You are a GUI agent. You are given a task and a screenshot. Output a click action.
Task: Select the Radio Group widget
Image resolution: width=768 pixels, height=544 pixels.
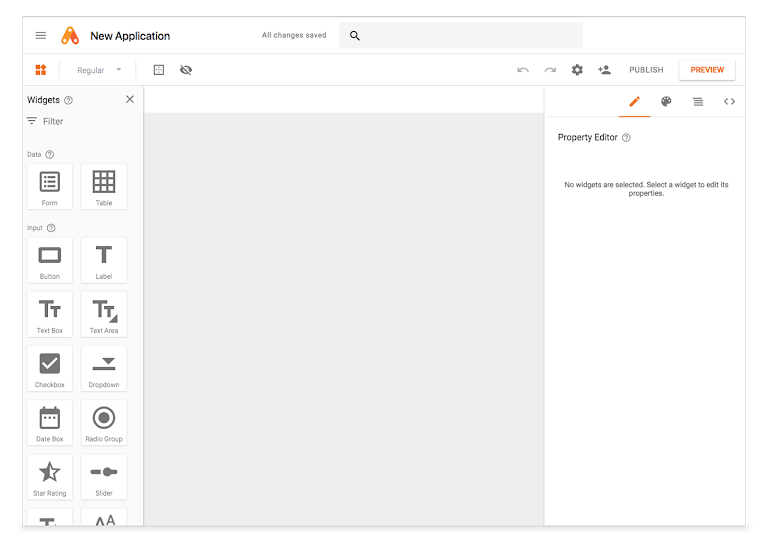click(104, 422)
